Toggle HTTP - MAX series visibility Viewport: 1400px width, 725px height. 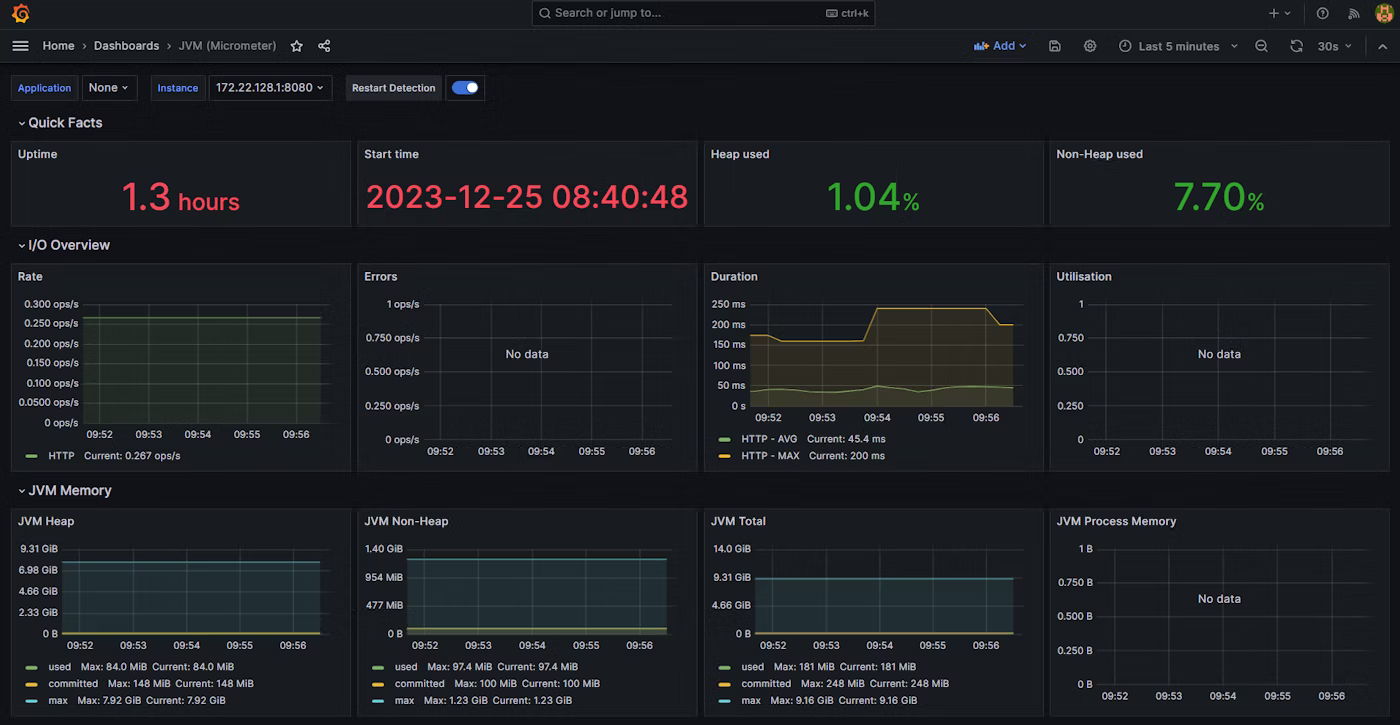[x=769, y=456]
